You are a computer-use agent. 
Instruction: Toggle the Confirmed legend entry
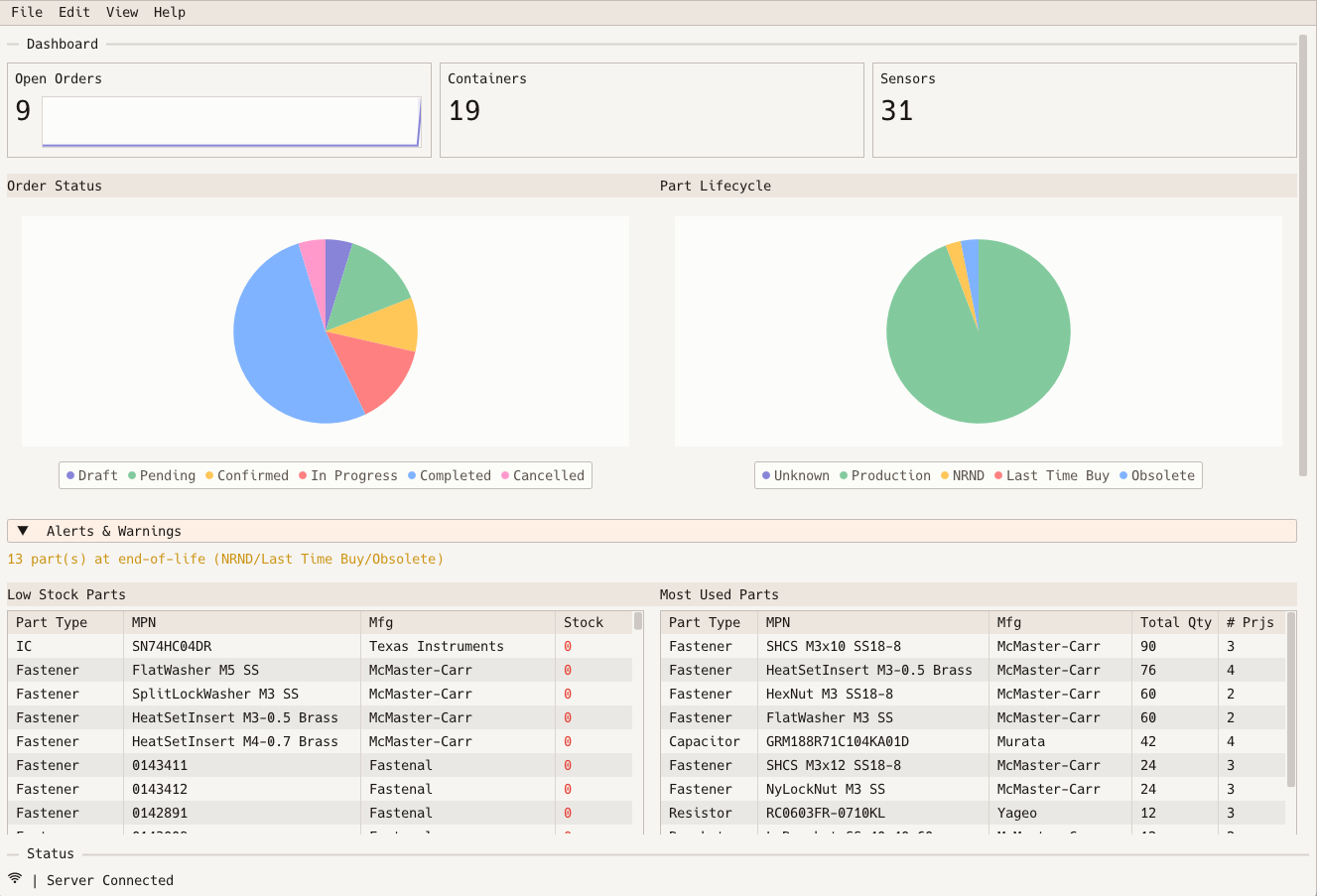(x=247, y=475)
